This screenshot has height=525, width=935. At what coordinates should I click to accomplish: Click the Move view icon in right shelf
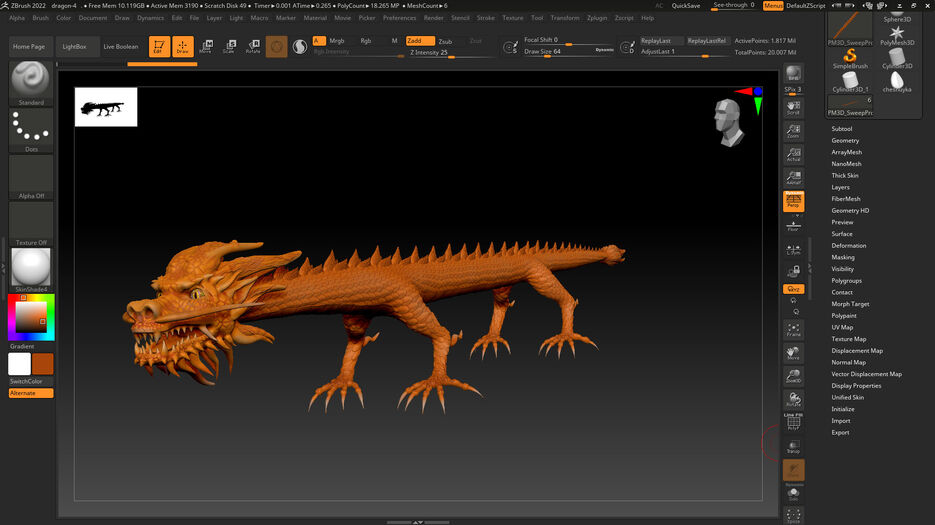(x=793, y=353)
